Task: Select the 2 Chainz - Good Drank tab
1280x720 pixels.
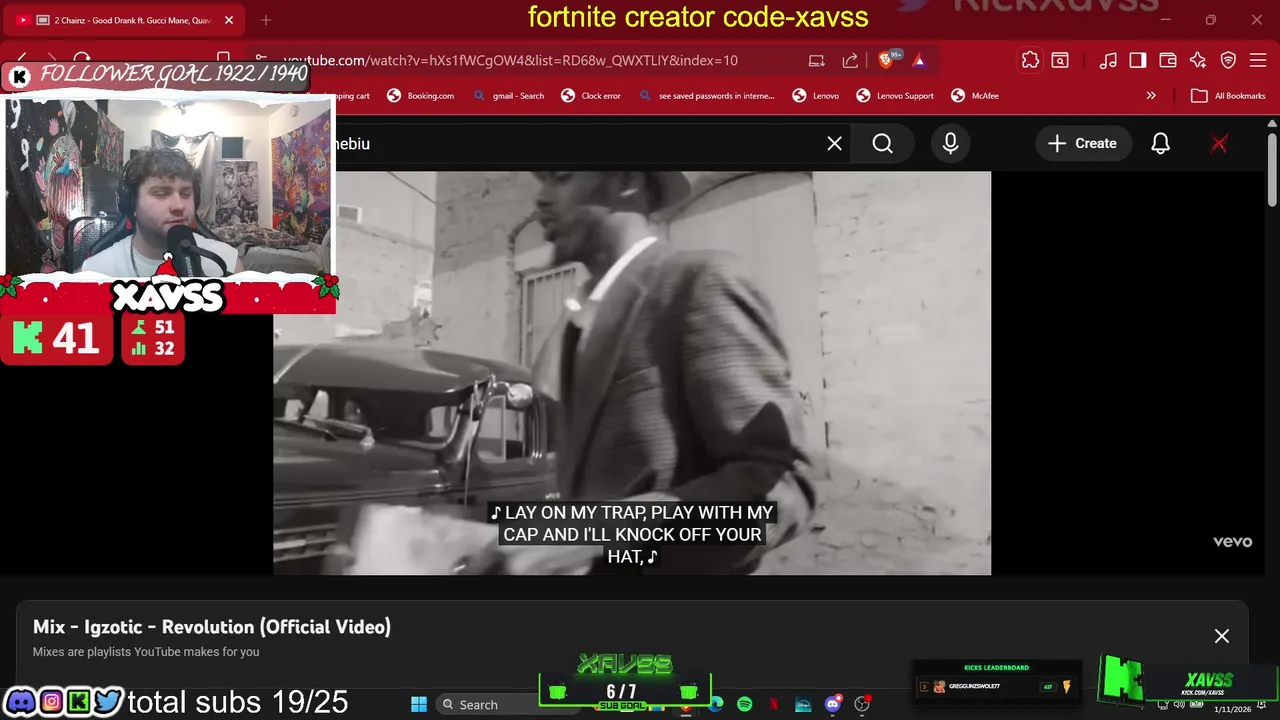Action: (x=125, y=20)
